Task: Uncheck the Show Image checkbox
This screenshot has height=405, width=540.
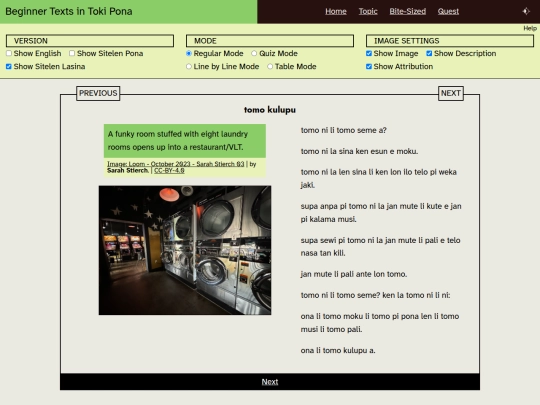Action: point(369,53)
